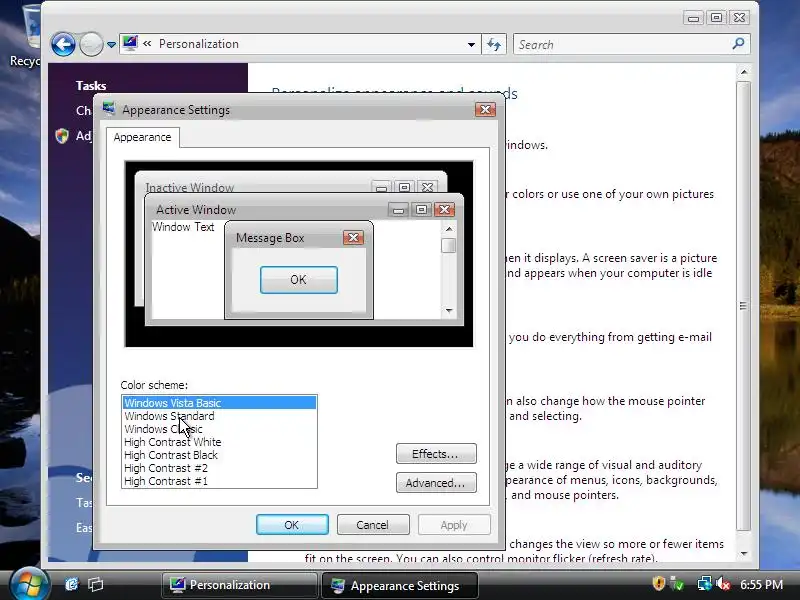Minimize the Personalization window
This screenshot has width=800, height=600.
(693, 18)
